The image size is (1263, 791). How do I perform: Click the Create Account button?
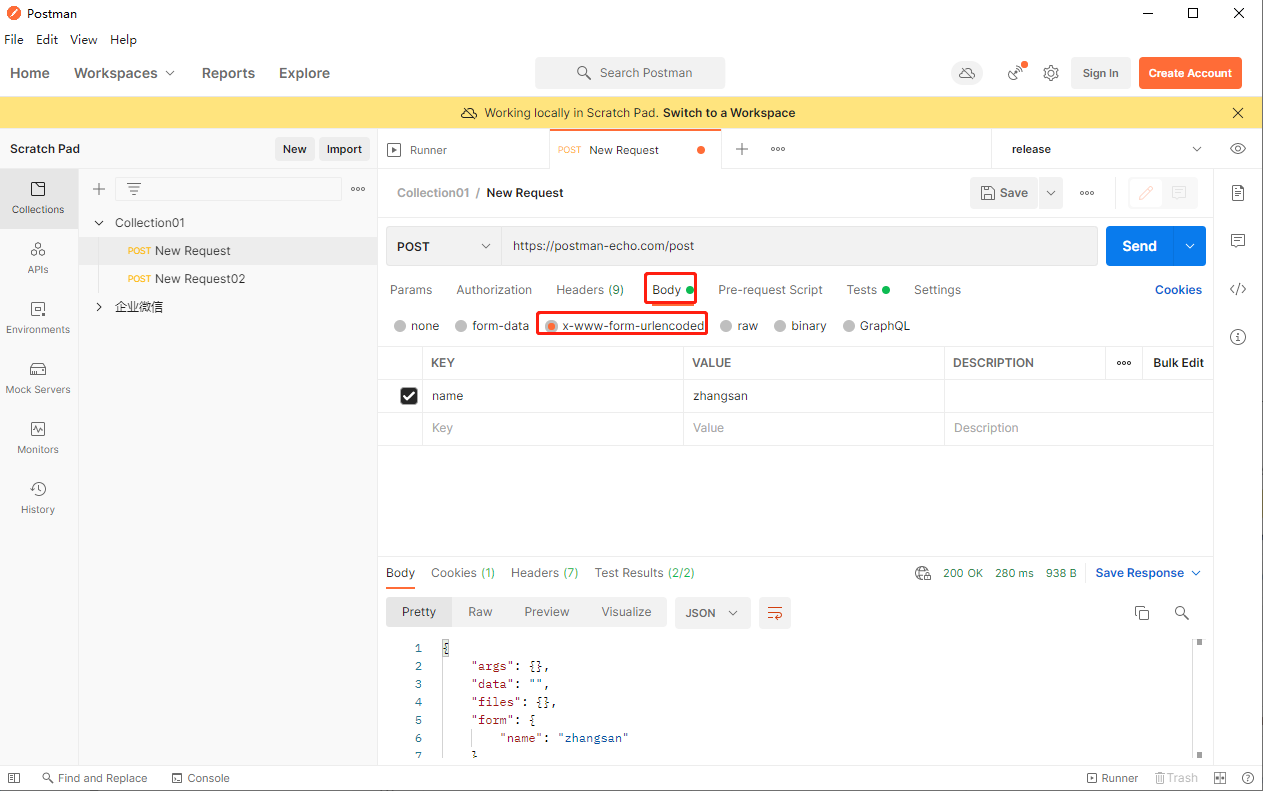point(1190,73)
